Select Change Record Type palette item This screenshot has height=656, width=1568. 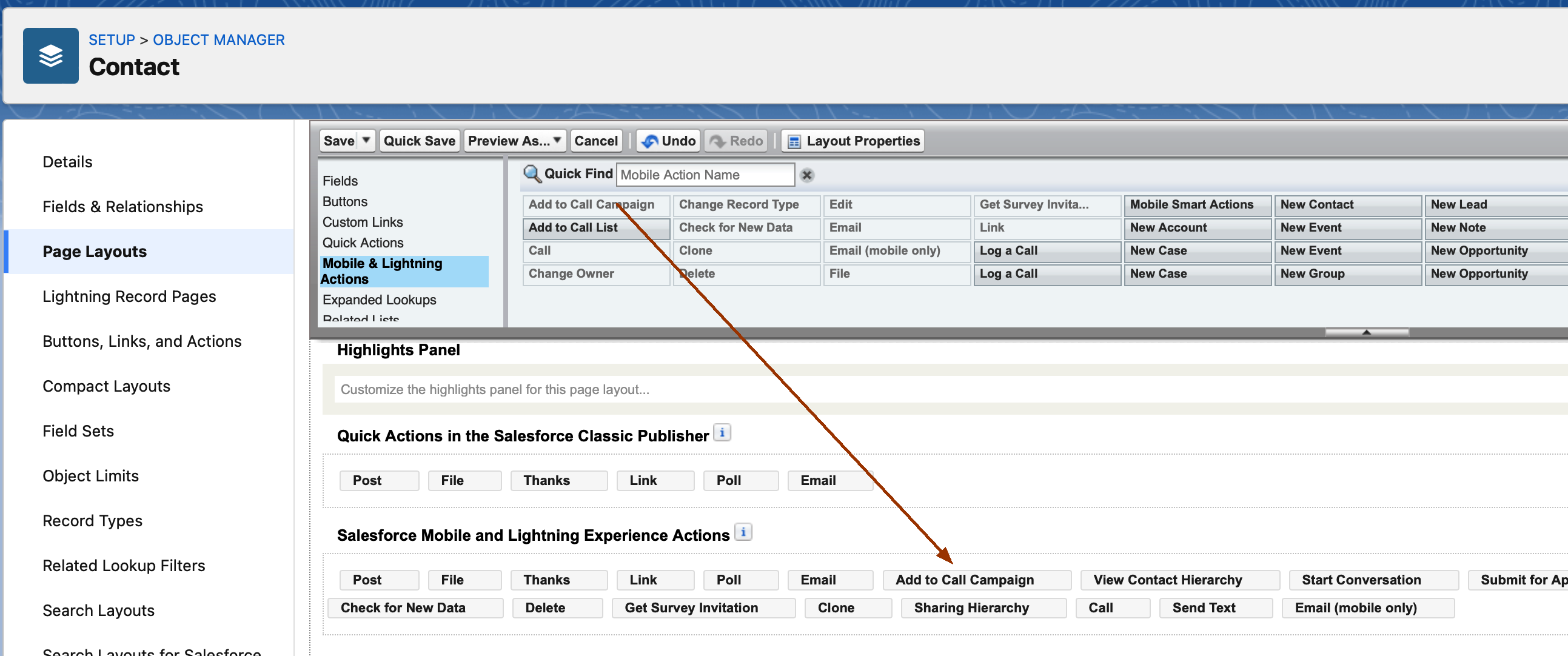tap(747, 205)
